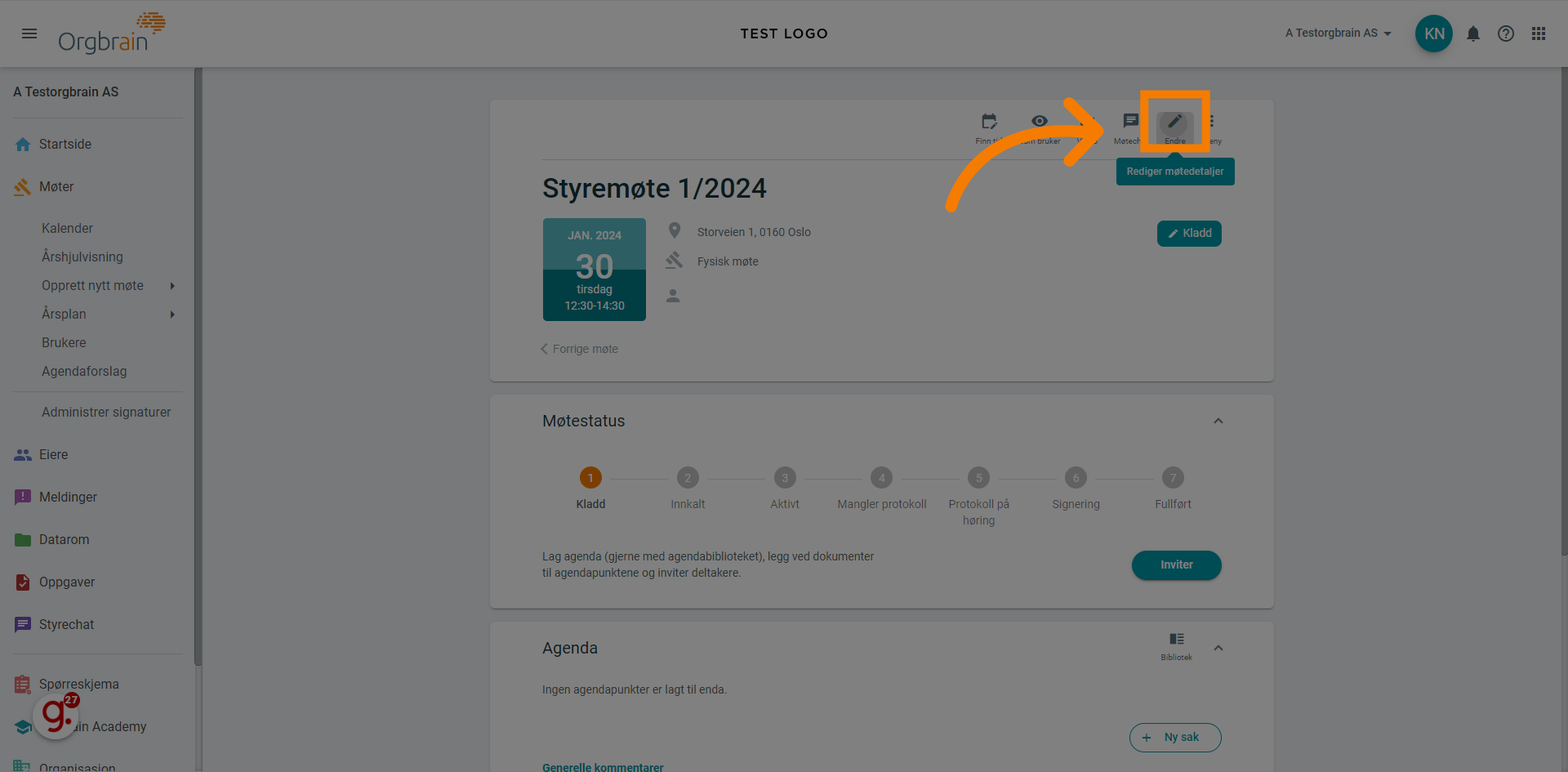Click the Oppgaver icon
The width and height of the screenshot is (1568, 772).
pos(23,582)
